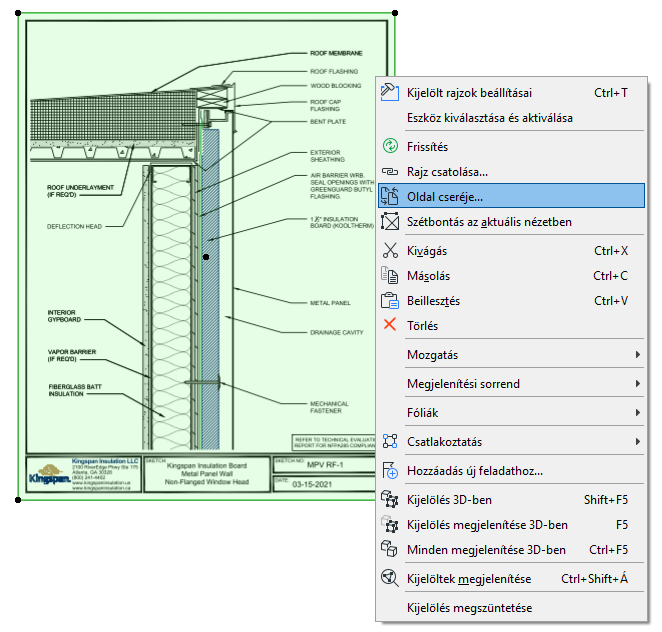The width and height of the screenshot is (662, 632).
Task: Expand the Megjelenítési sorrend submenu
Action: 637,384
